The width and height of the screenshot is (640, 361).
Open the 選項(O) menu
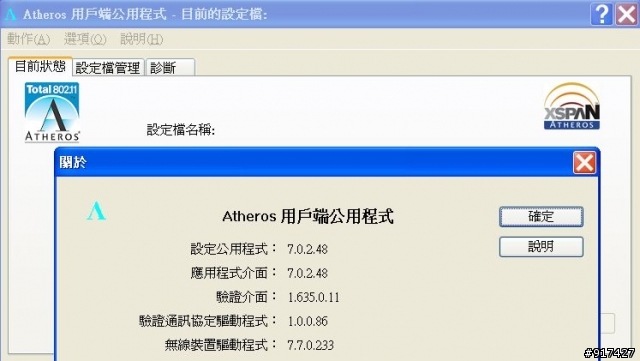click(85, 39)
